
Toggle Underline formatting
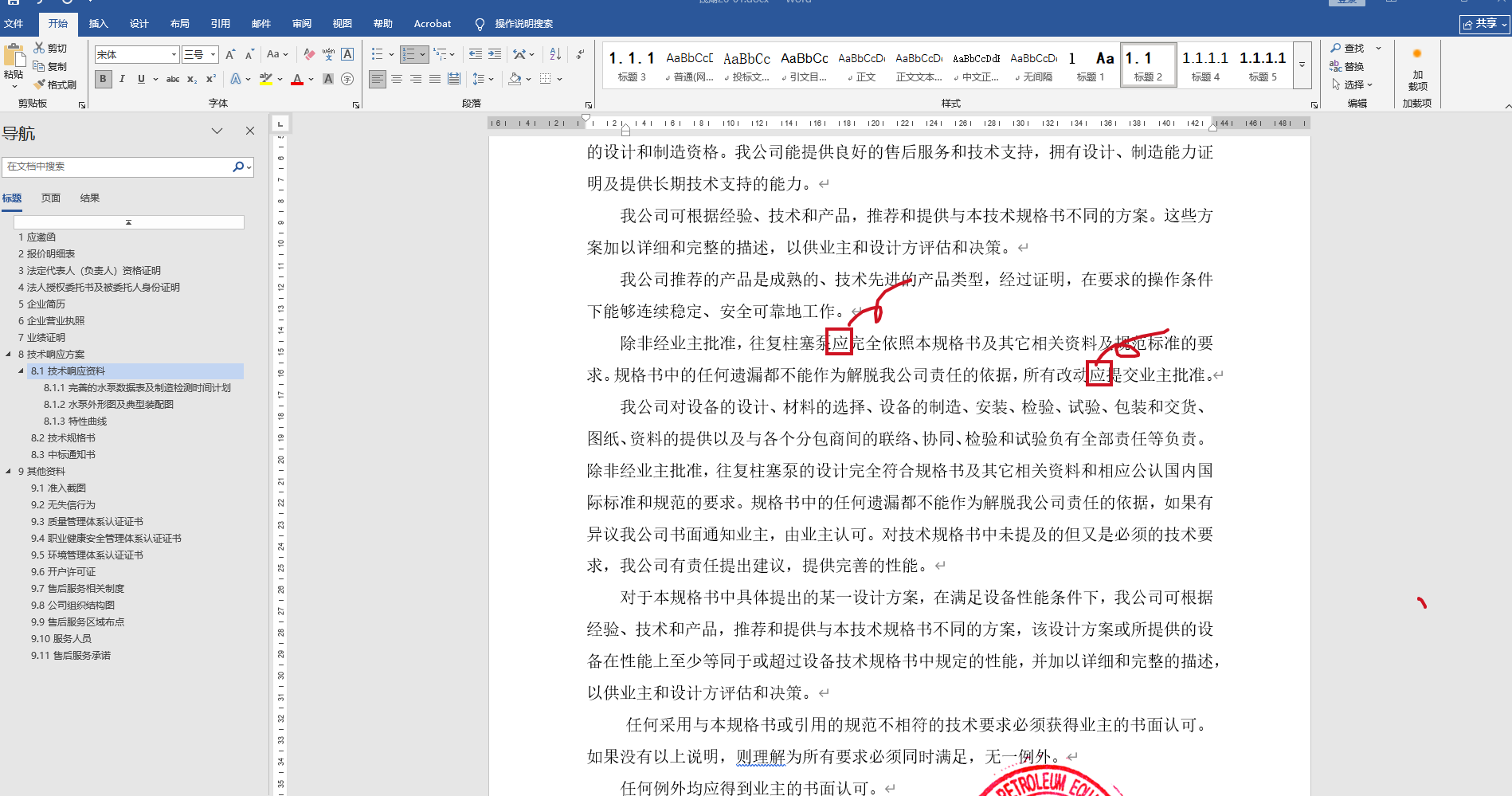click(141, 79)
